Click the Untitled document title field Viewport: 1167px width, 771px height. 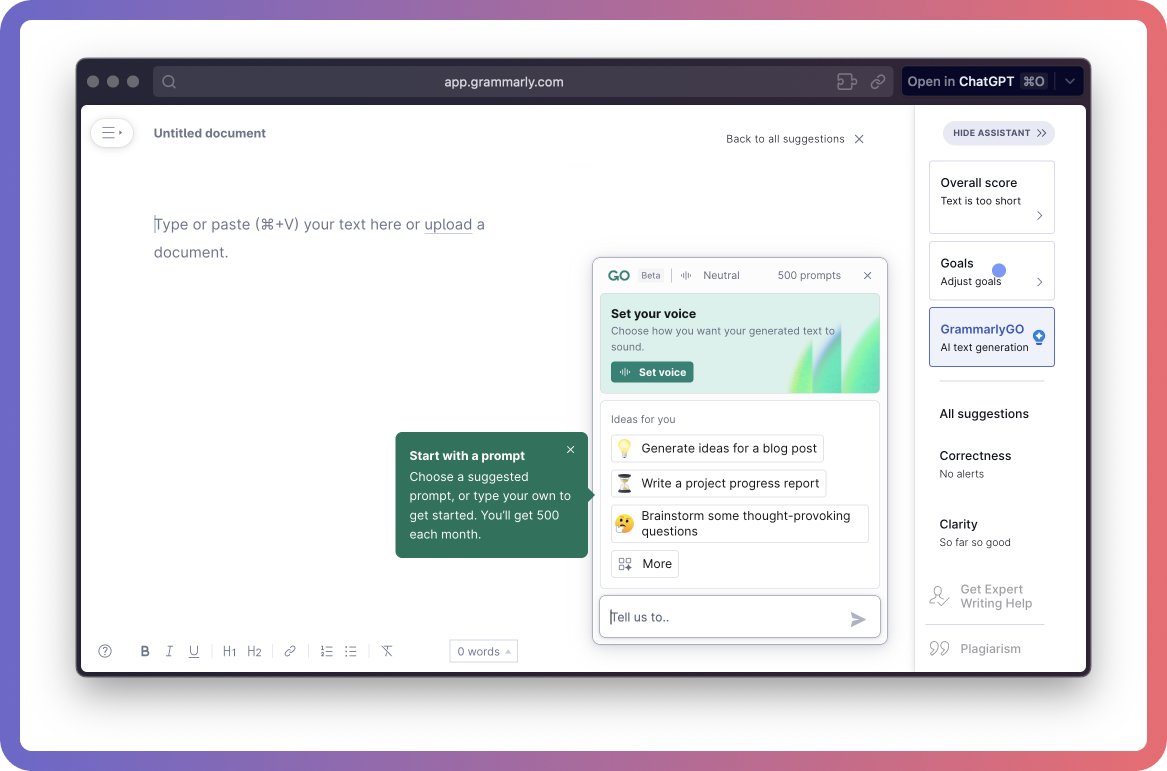point(210,133)
